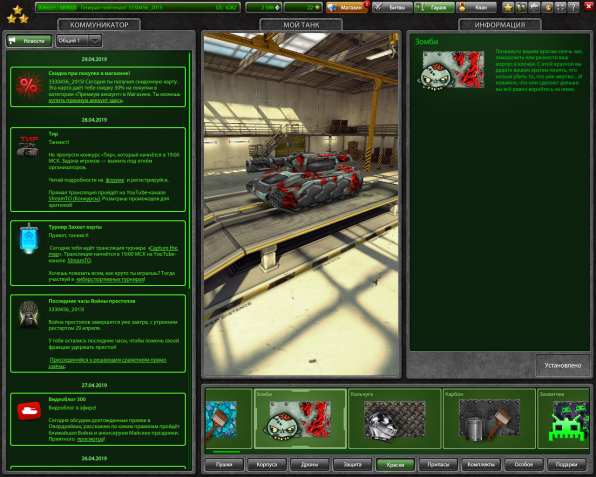
Task: Go to Битвы battles section
Action: [392, 7]
